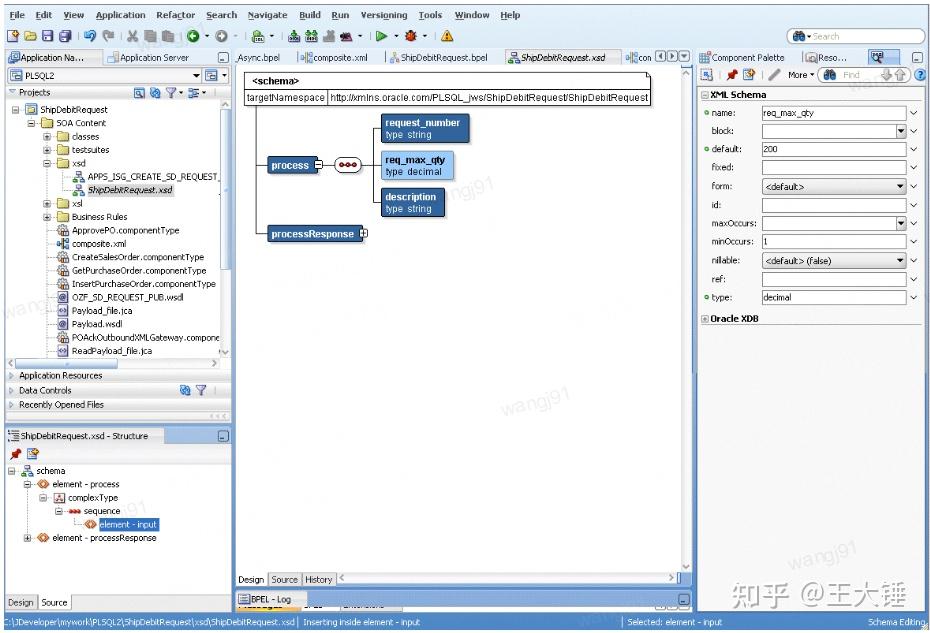The height and width of the screenshot is (633, 930).
Task: Open the Versioning menu
Action: 384,15
